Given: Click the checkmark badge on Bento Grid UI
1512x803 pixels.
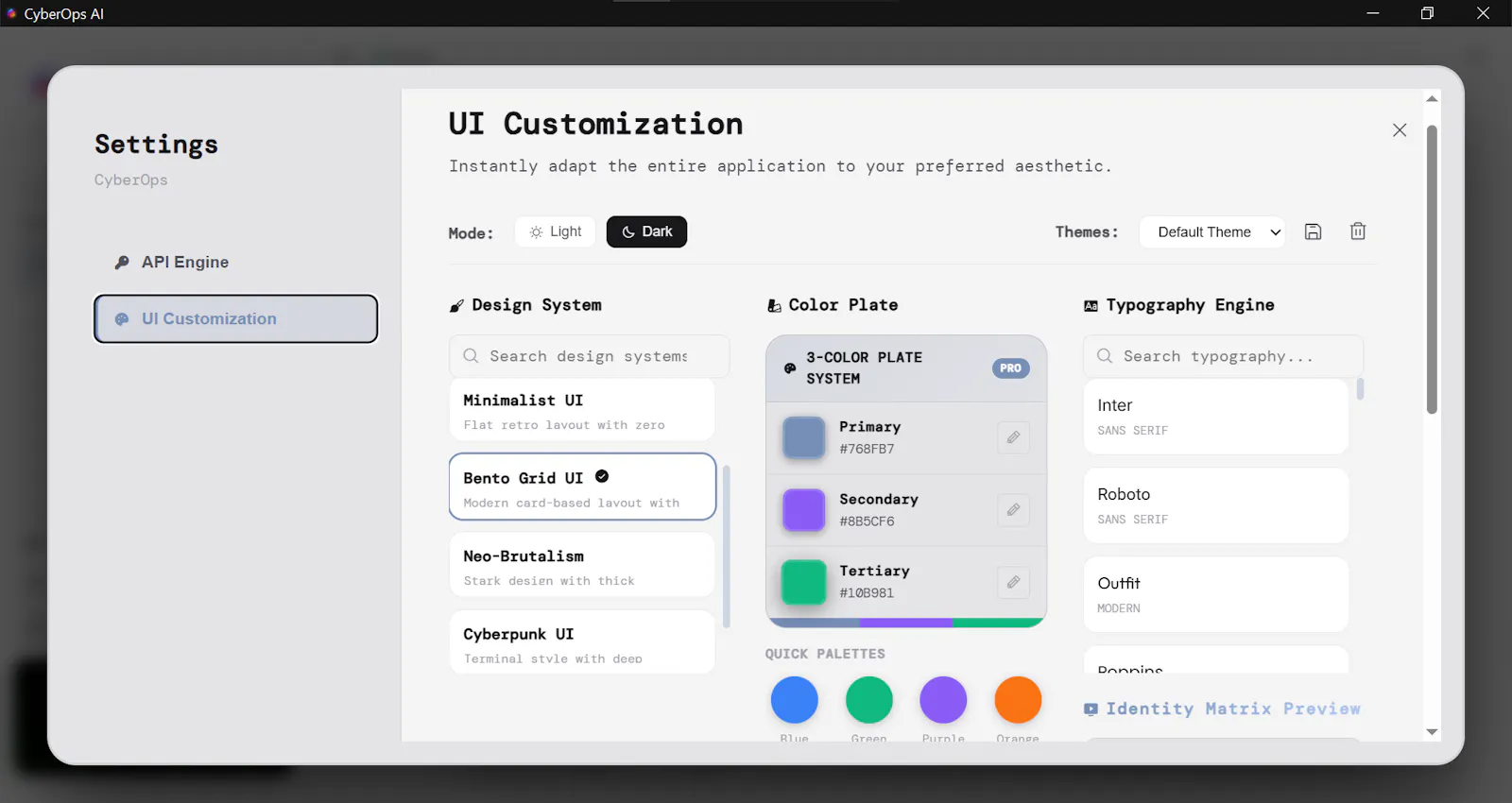Looking at the screenshot, I should point(602,477).
